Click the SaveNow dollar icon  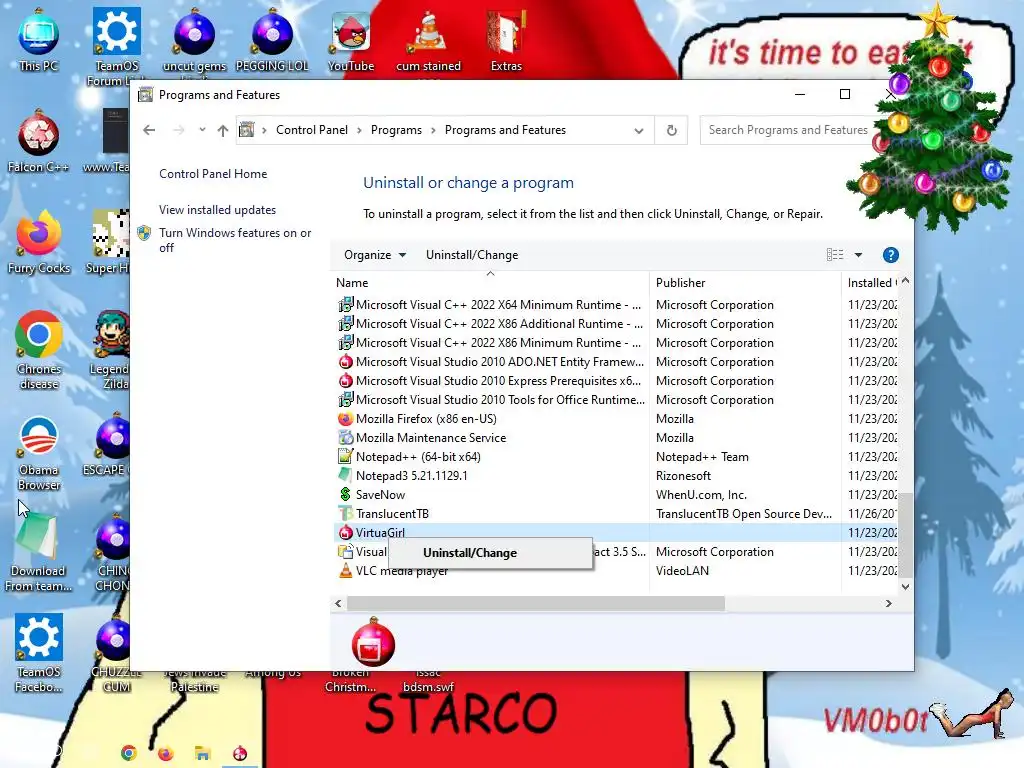[x=345, y=494]
